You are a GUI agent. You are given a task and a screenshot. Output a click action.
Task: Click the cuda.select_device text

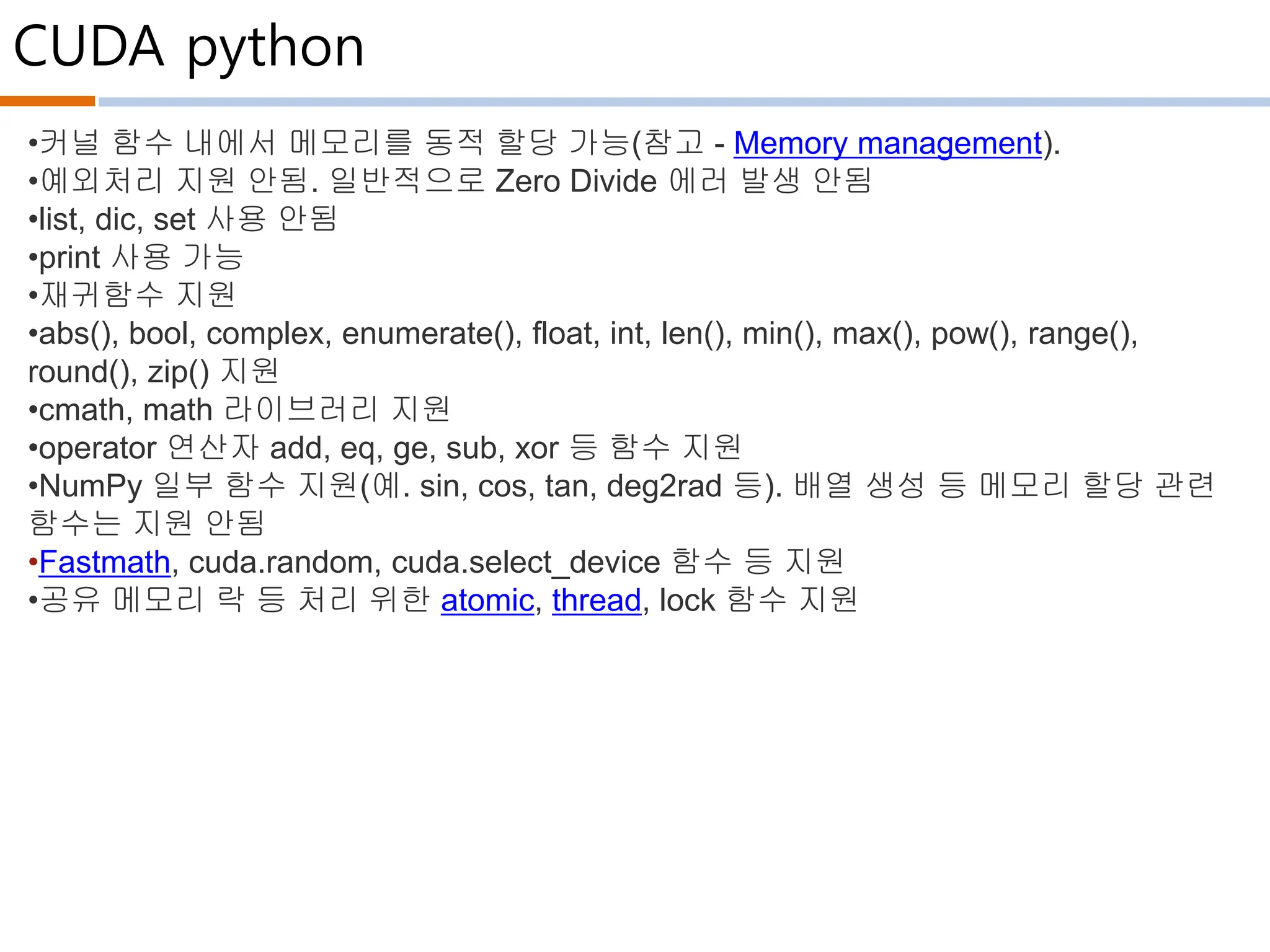pos(525,562)
